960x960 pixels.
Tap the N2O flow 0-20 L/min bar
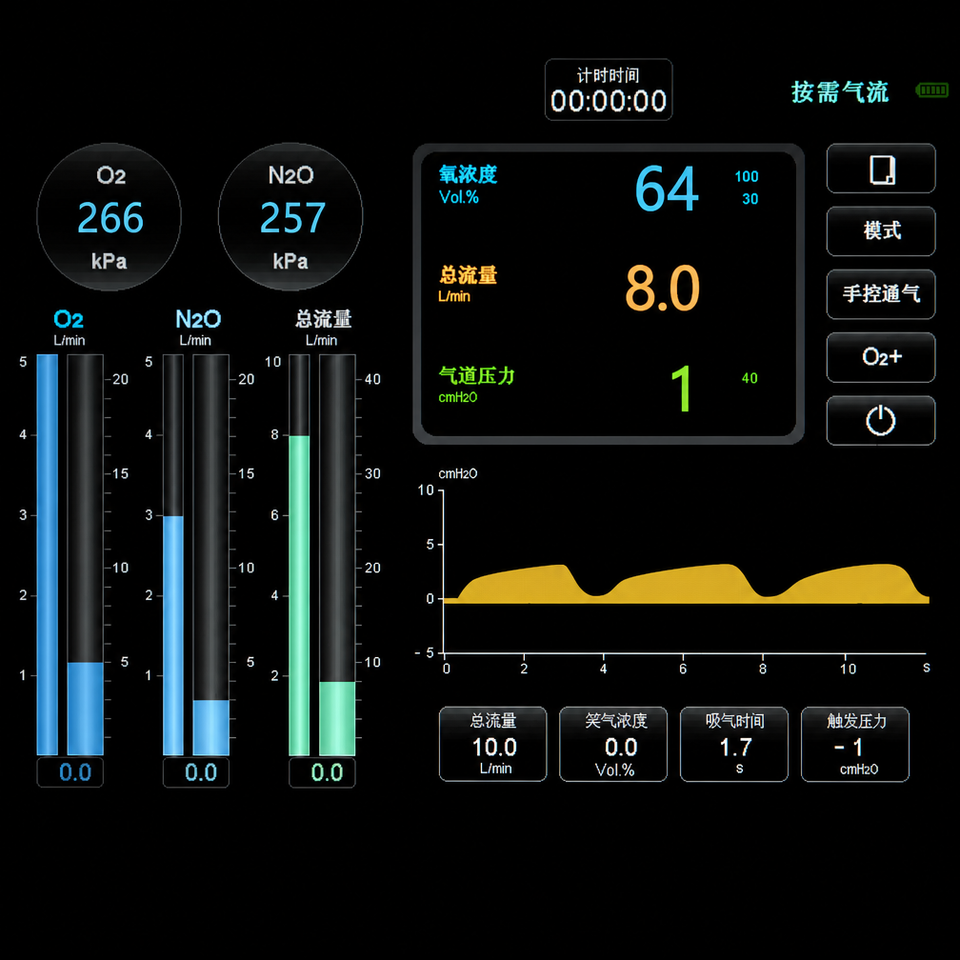pos(211,555)
